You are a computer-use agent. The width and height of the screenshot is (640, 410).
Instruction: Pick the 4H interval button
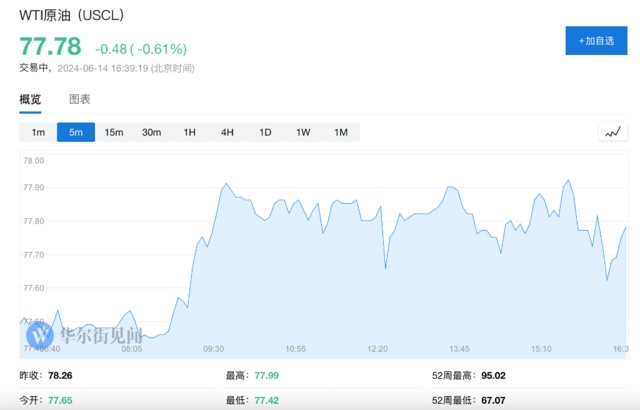coord(227,133)
